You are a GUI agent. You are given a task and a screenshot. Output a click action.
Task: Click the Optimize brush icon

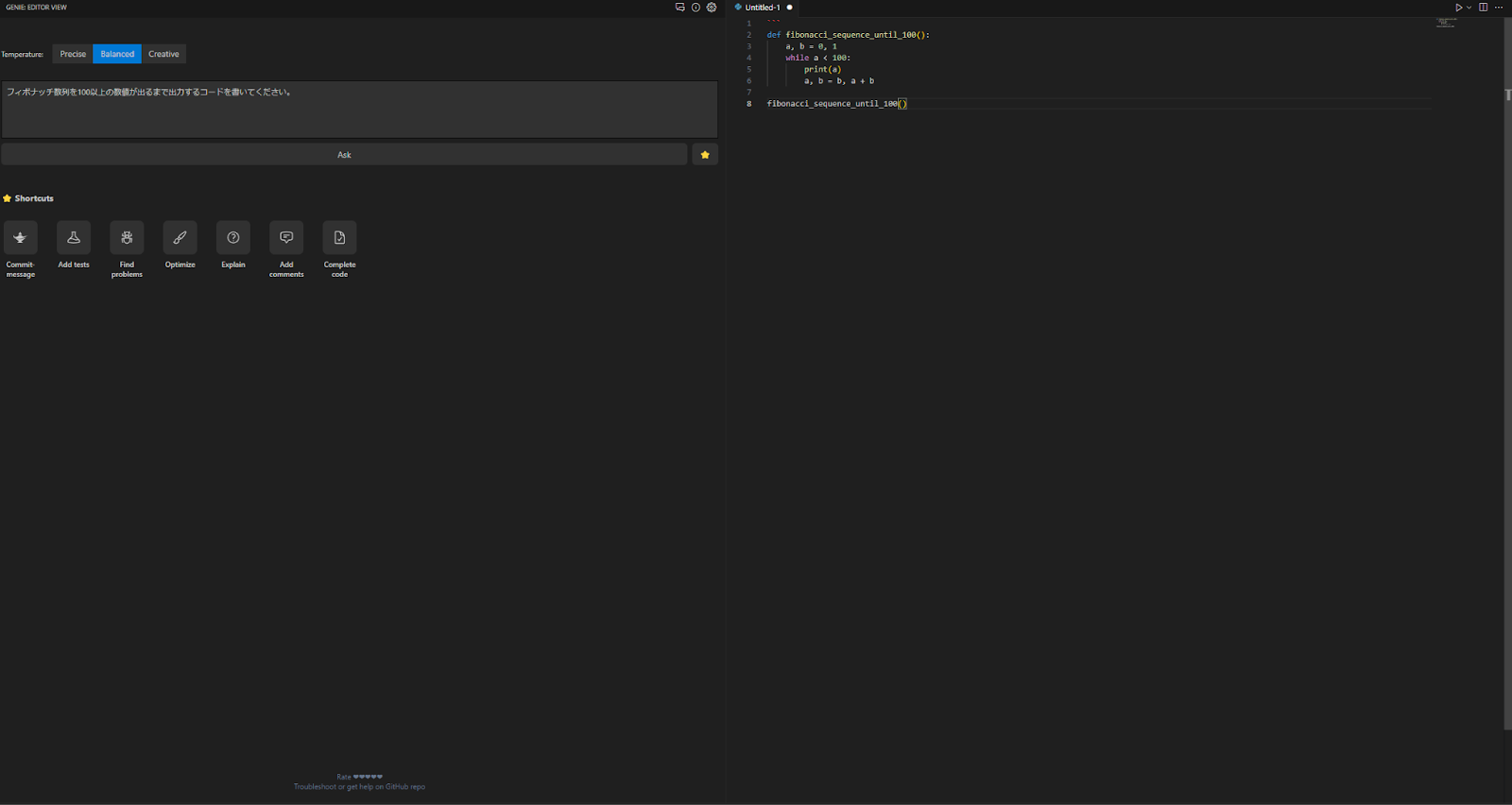pyautogui.click(x=180, y=238)
